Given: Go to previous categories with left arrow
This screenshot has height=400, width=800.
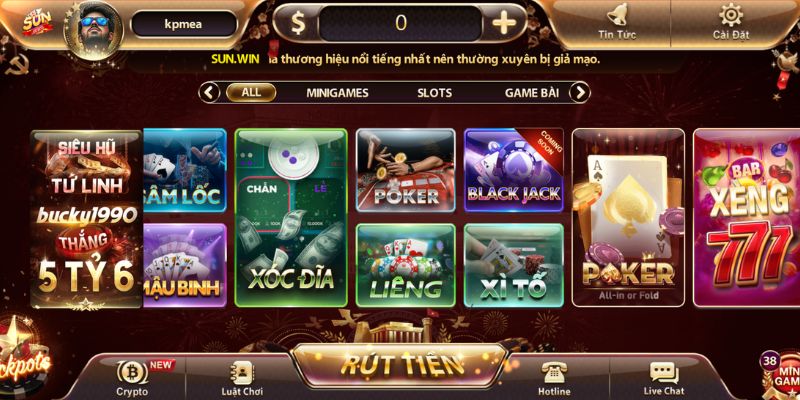Looking at the screenshot, I should pyautogui.click(x=209, y=93).
